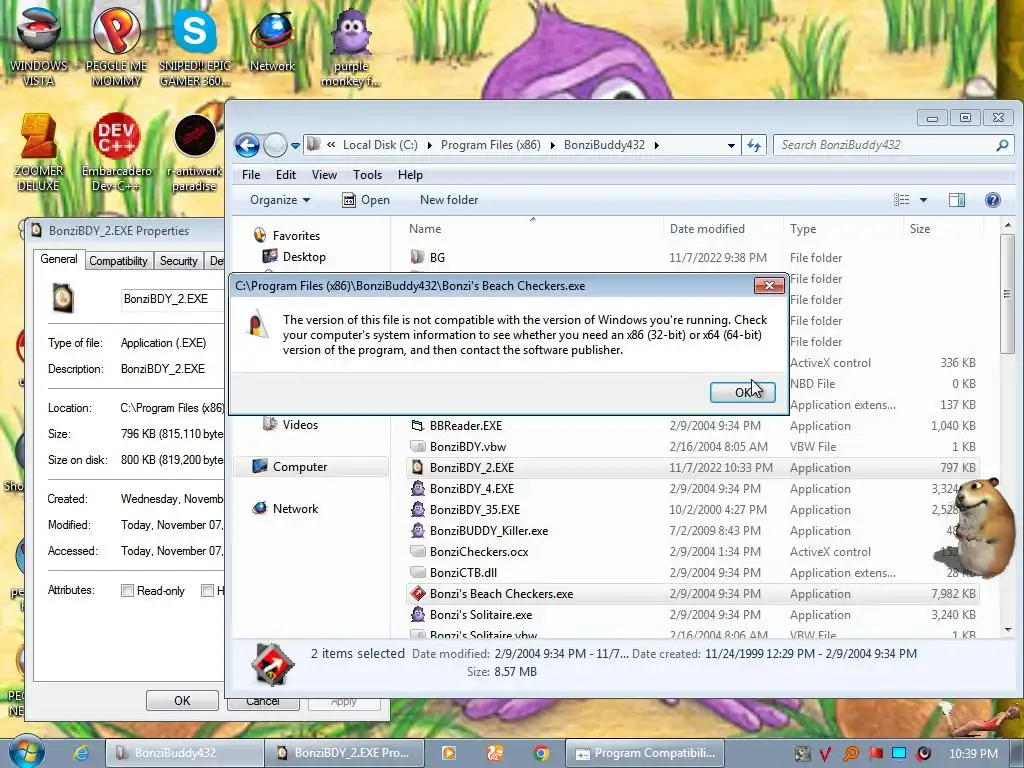Select the BonziBUDDY_Killer.exe file icon

pyautogui.click(x=417, y=530)
